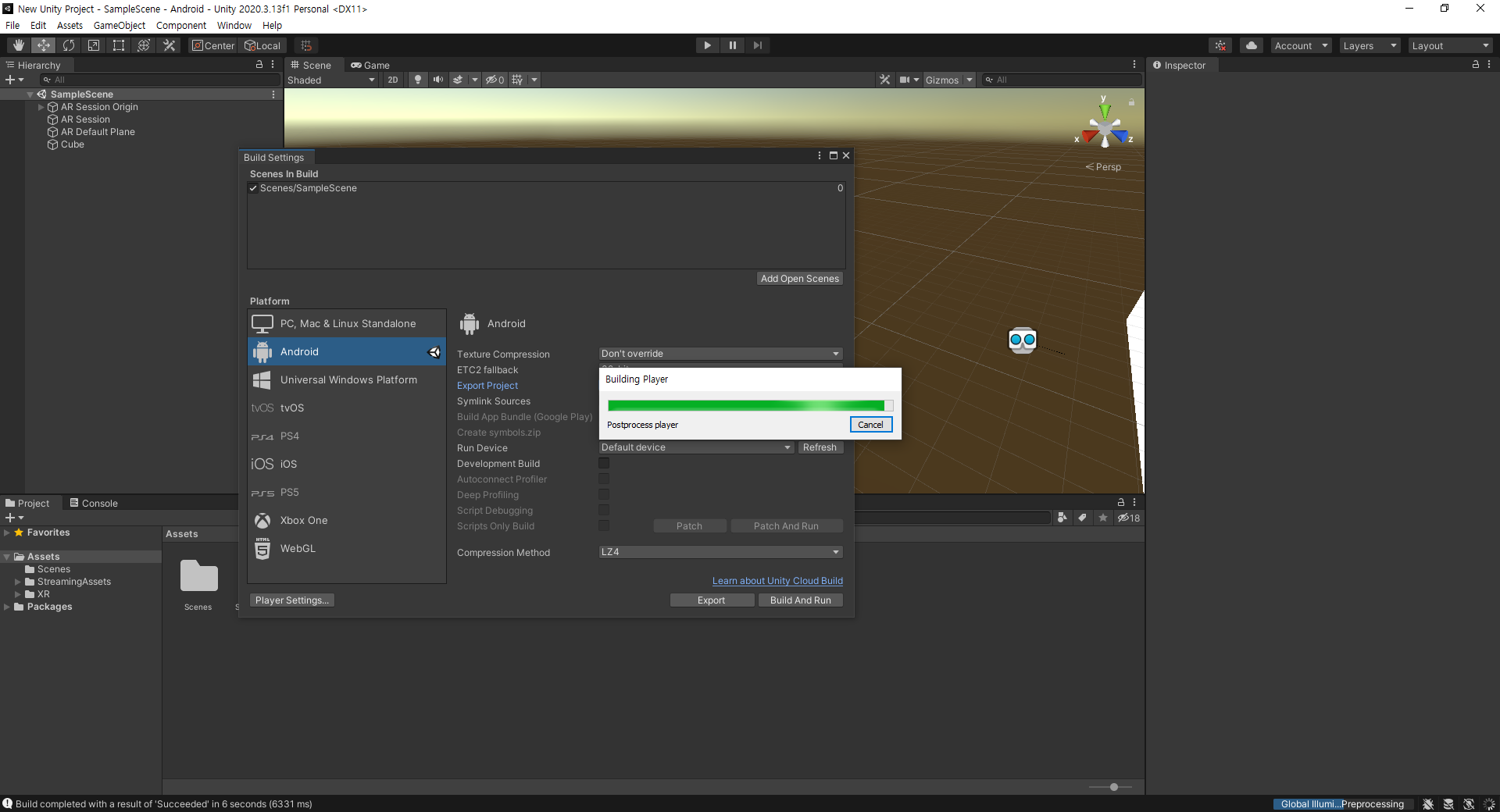The height and width of the screenshot is (812, 1500).
Task: Select the Hand tool
Action: [x=19, y=45]
